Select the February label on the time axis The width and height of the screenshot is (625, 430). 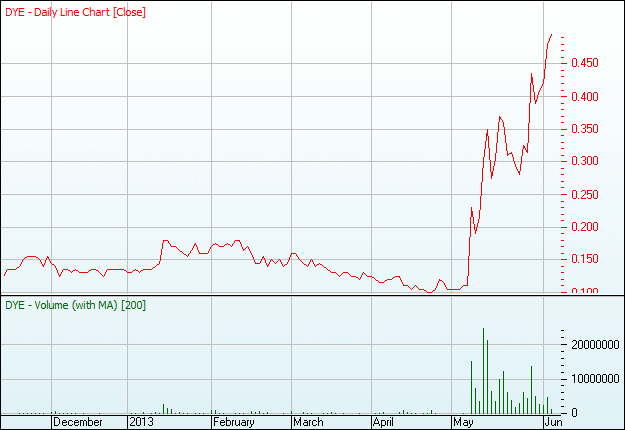[x=234, y=422]
